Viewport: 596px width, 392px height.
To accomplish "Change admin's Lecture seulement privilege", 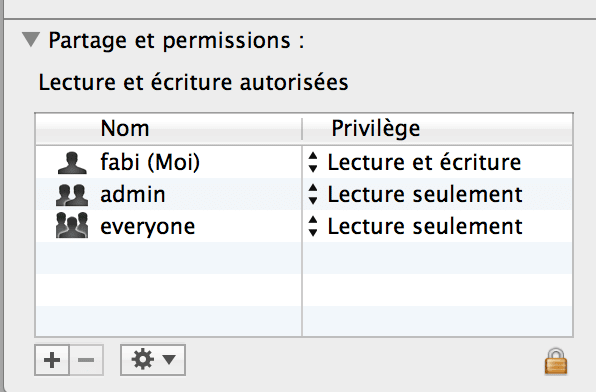I will click(425, 194).
